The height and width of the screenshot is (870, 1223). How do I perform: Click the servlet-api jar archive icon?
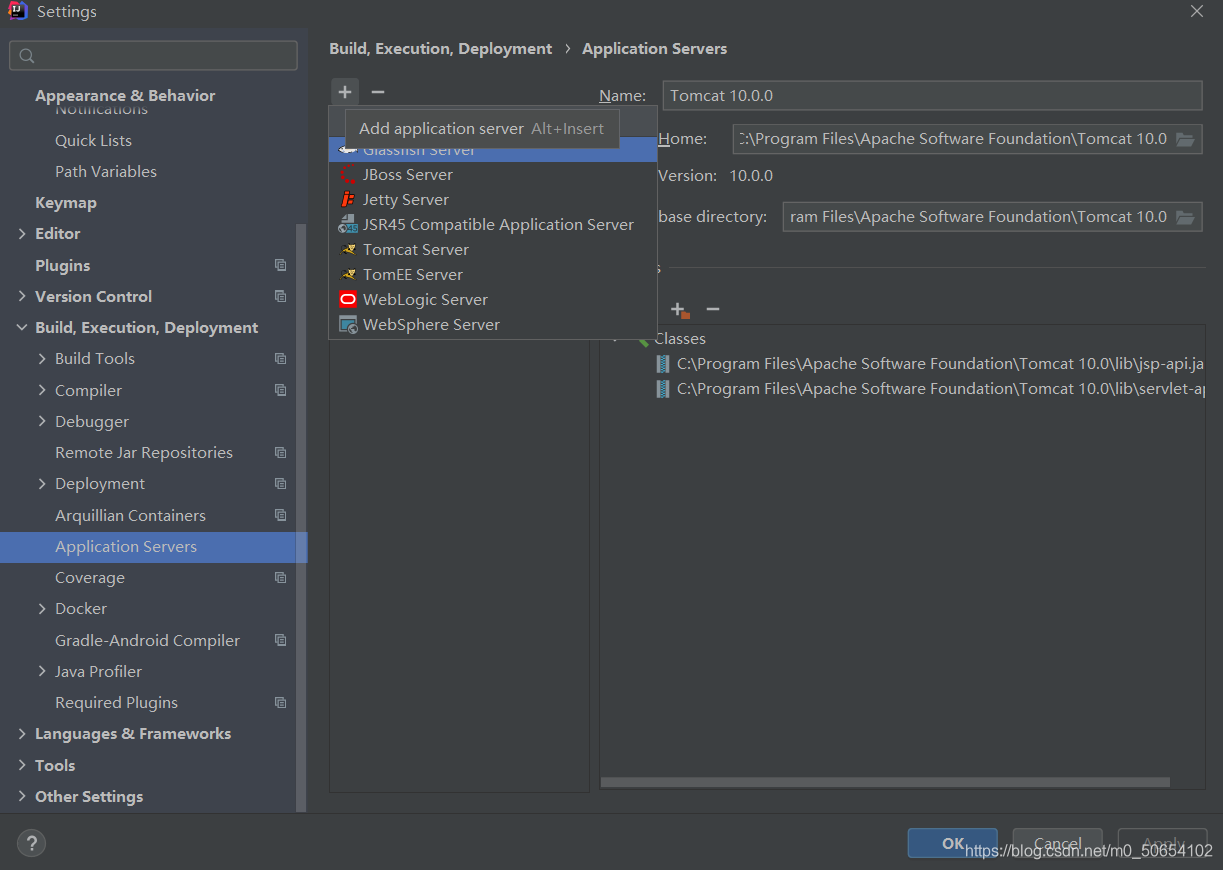point(663,389)
